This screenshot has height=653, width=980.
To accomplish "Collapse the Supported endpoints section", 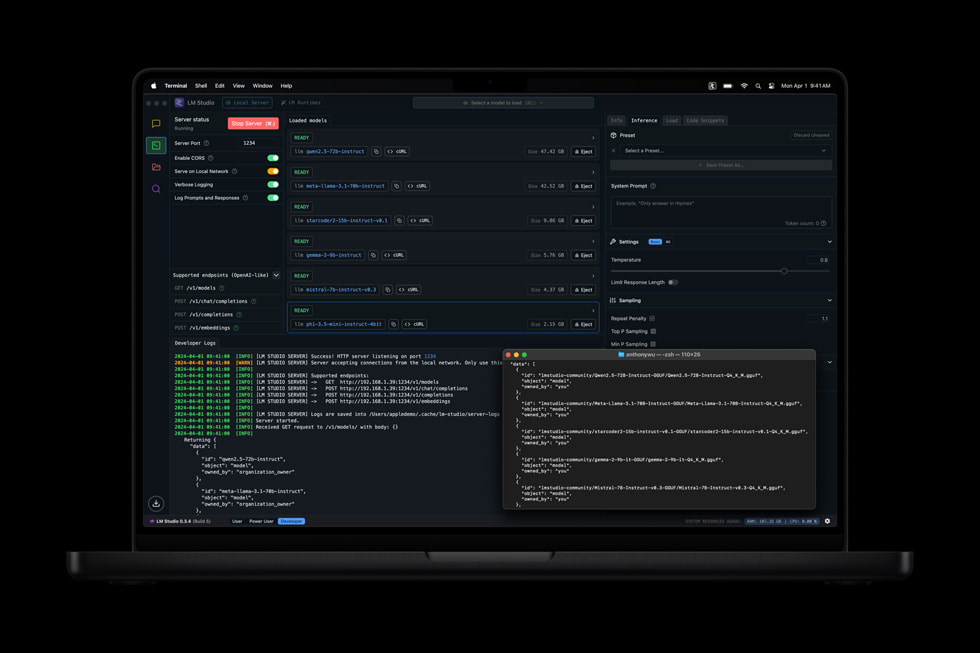I will [x=276, y=274].
